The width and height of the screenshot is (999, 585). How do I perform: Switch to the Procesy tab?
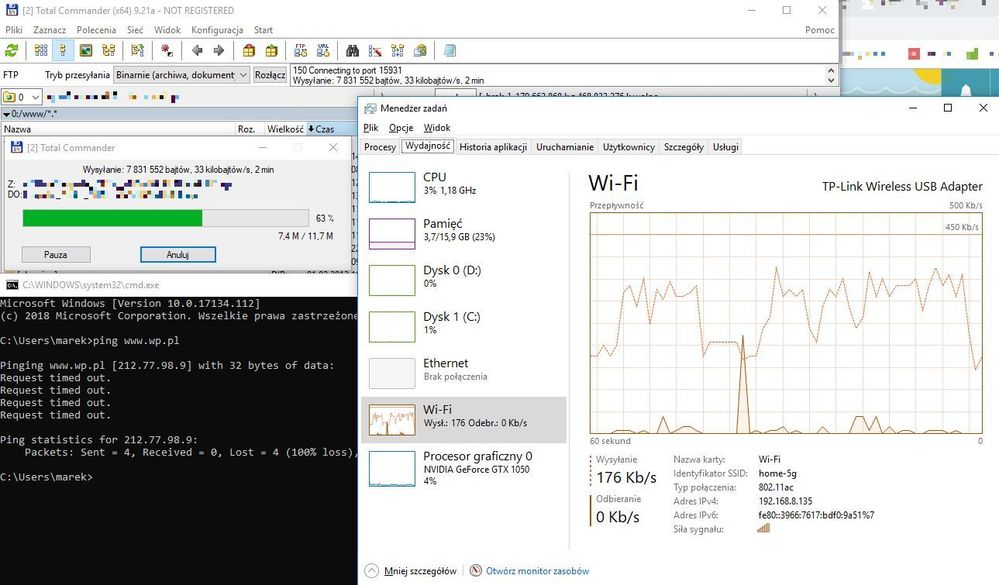point(380,147)
